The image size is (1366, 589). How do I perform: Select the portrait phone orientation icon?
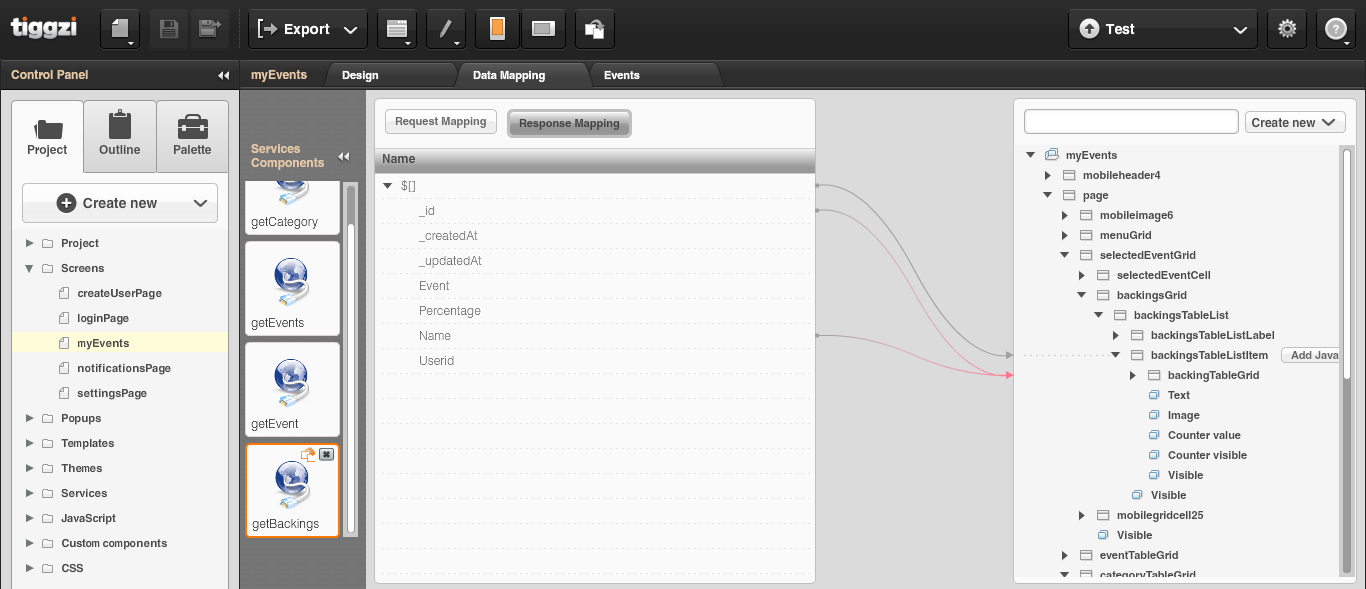coord(497,29)
